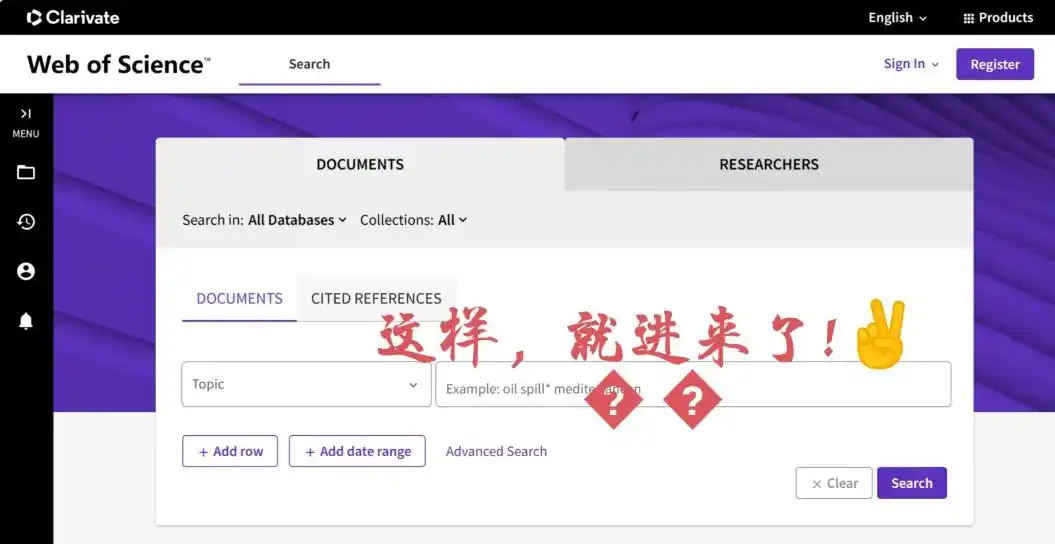Viewport: 1055px width, 544px height.
Task: Click the Clear button
Action: pos(834,483)
